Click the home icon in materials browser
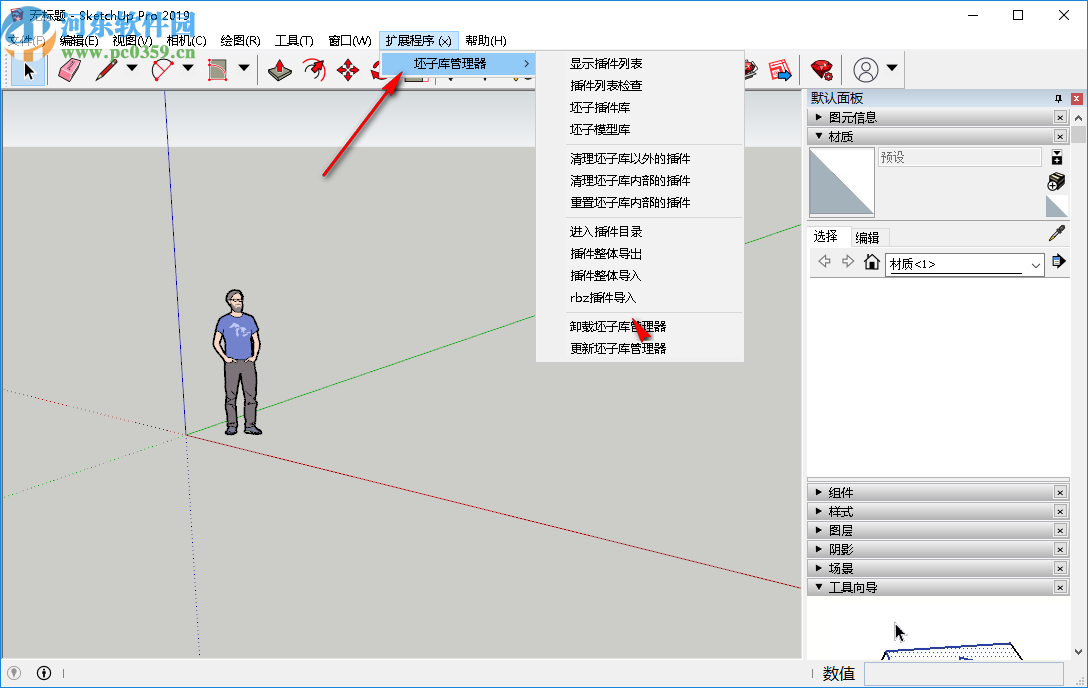The height and width of the screenshot is (688, 1088). [871, 263]
